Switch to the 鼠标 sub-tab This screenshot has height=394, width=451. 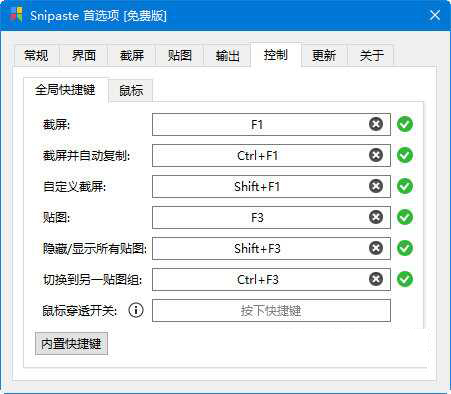131,90
